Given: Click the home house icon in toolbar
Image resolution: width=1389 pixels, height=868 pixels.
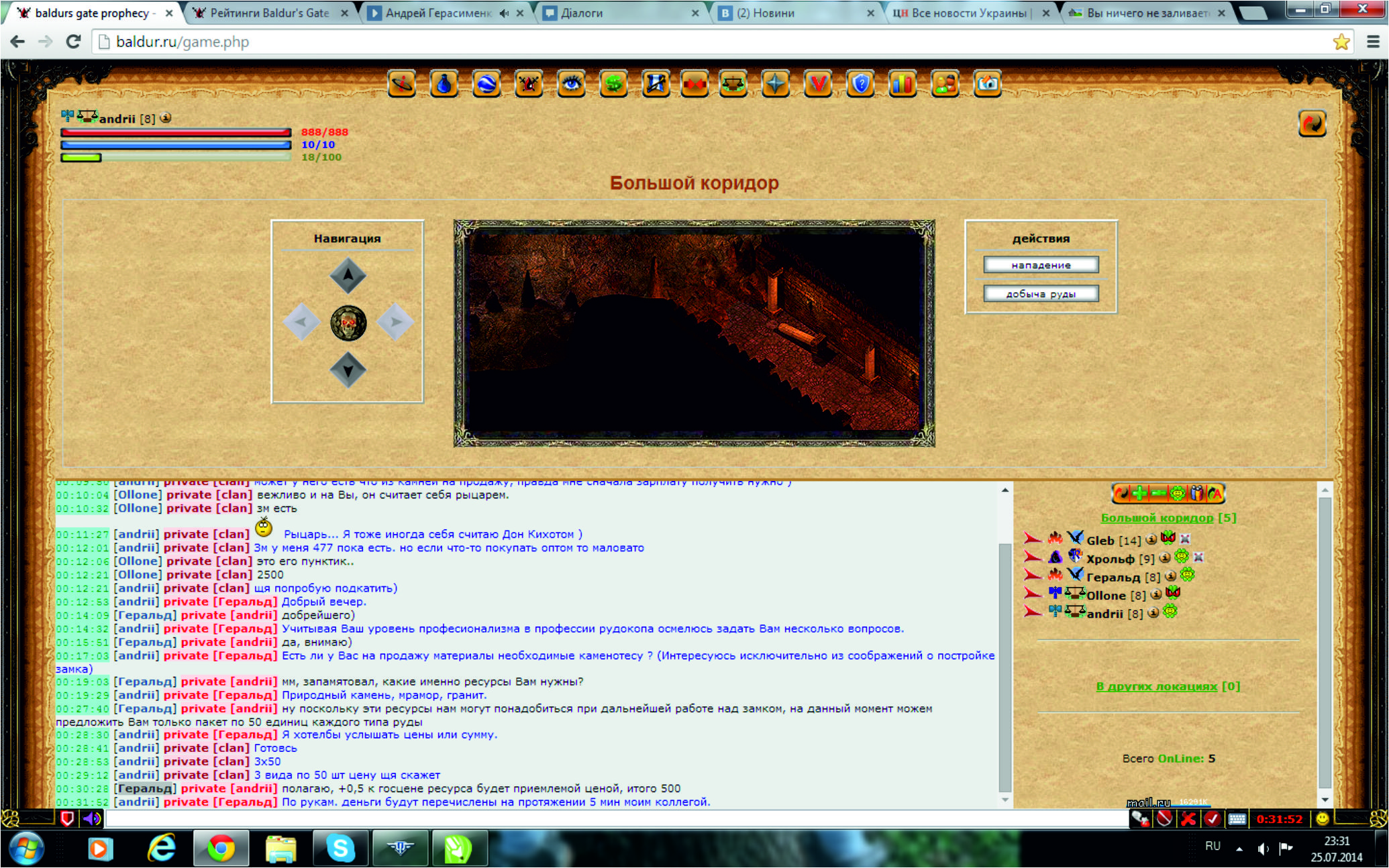Looking at the screenshot, I should (987, 84).
